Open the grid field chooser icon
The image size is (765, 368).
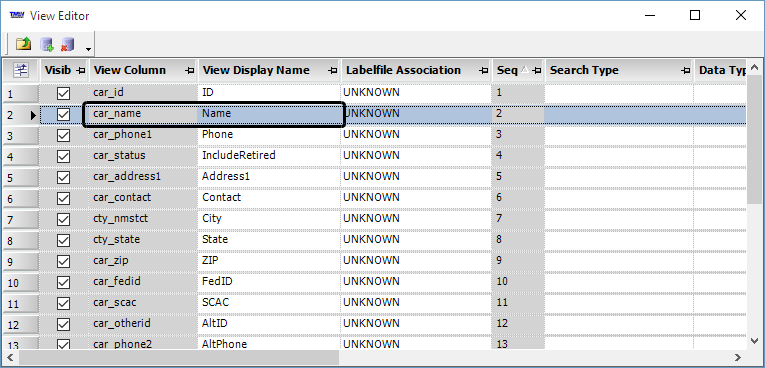pos(21,70)
